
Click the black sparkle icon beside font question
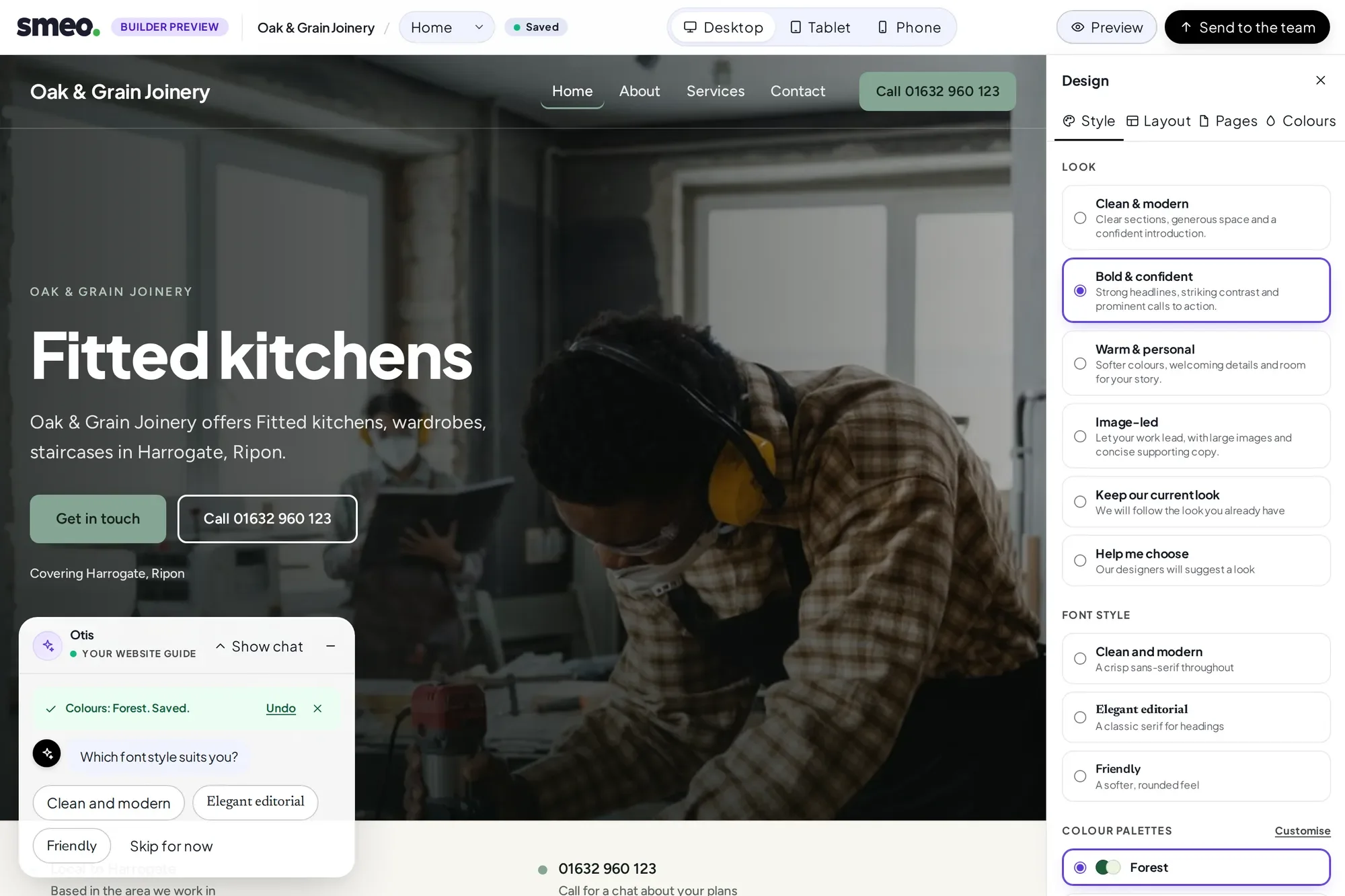click(47, 754)
